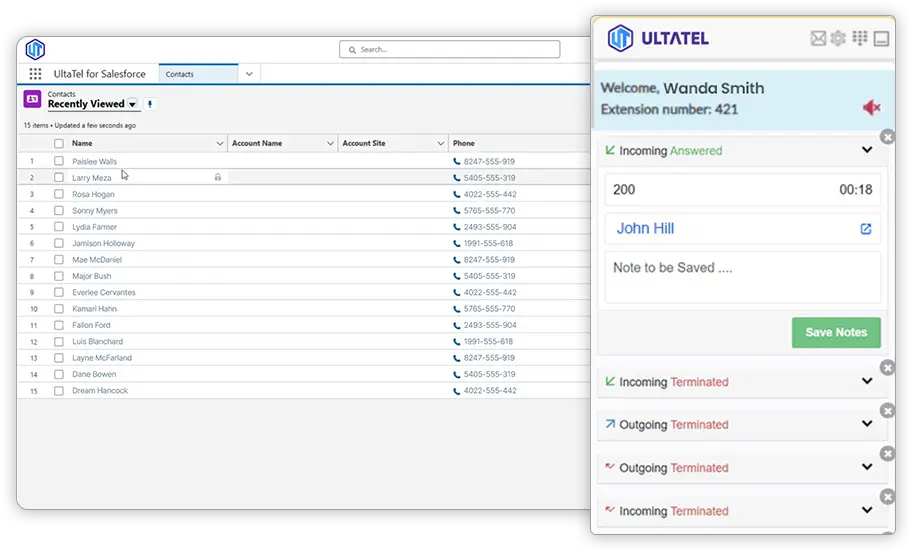Open the tab dropdown next to Contacts
Screen dimensions: 912x552
pyautogui.click(x=249, y=74)
